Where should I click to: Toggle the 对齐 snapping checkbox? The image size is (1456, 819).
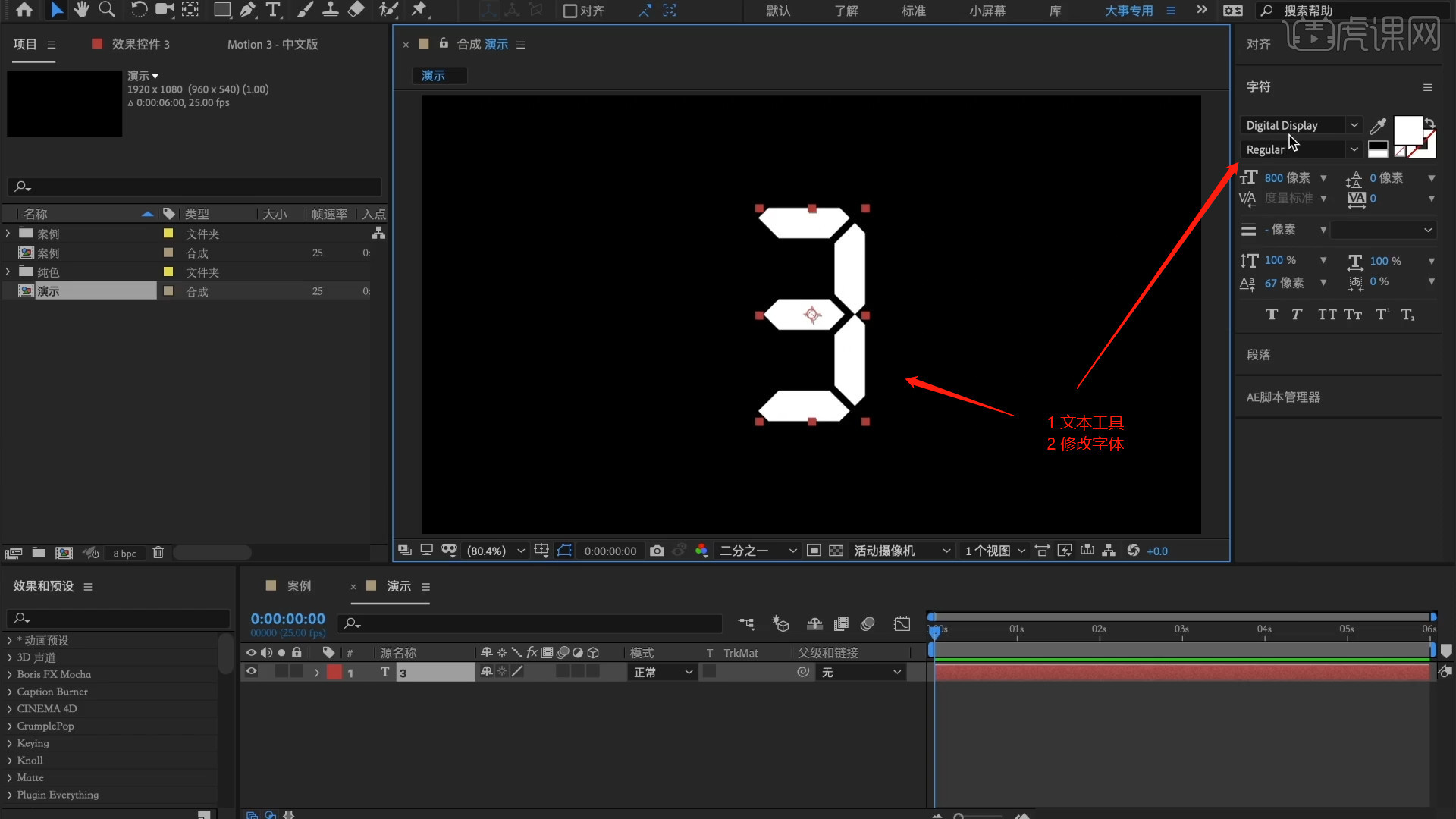[x=570, y=11]
